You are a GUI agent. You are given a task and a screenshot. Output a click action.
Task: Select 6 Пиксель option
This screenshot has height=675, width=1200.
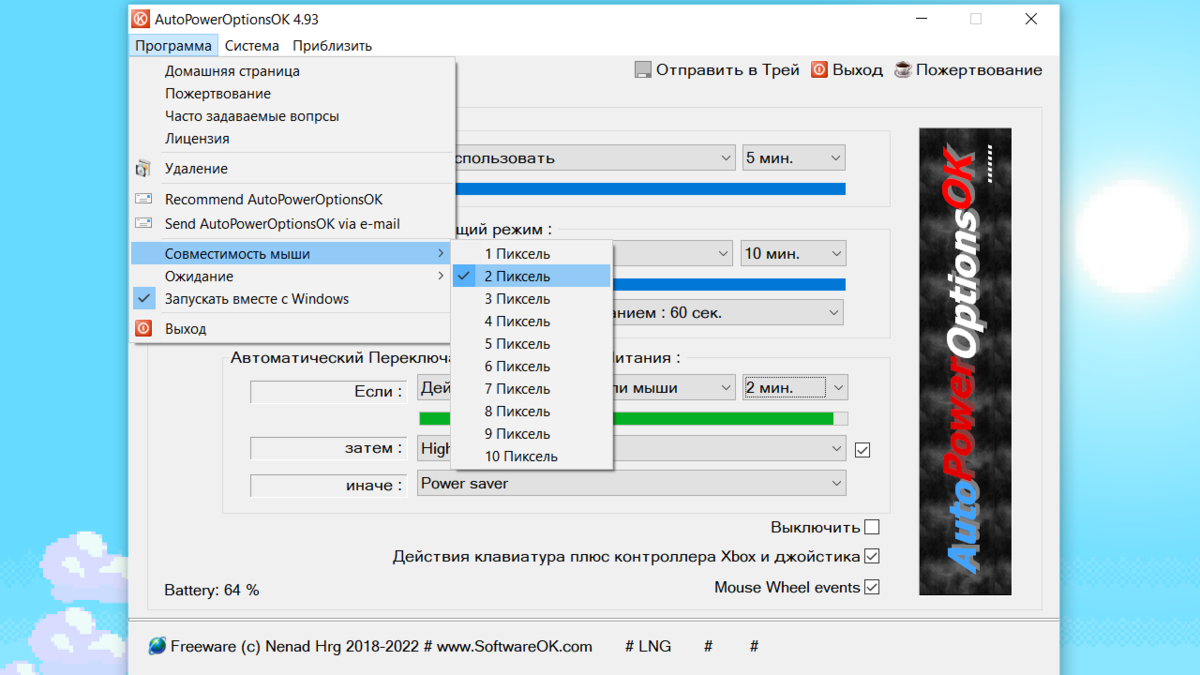pos(532,366)
